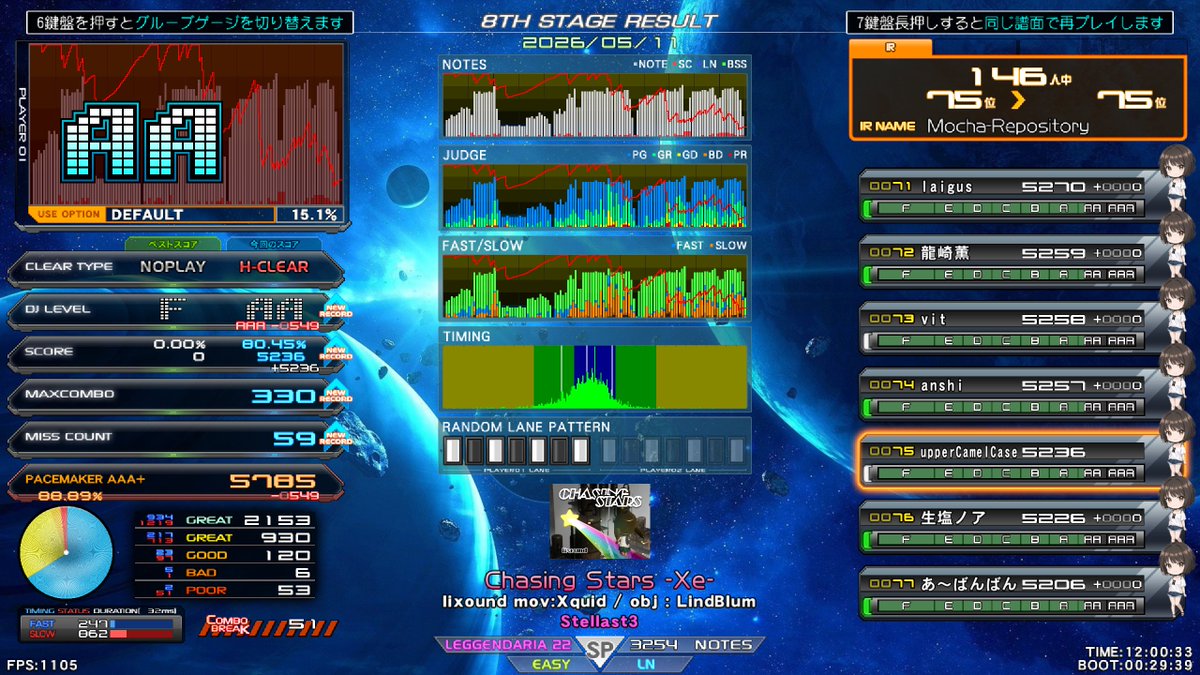Click the avatar beside the 龍崎薫 ranking row

(x=1178, y=246)
